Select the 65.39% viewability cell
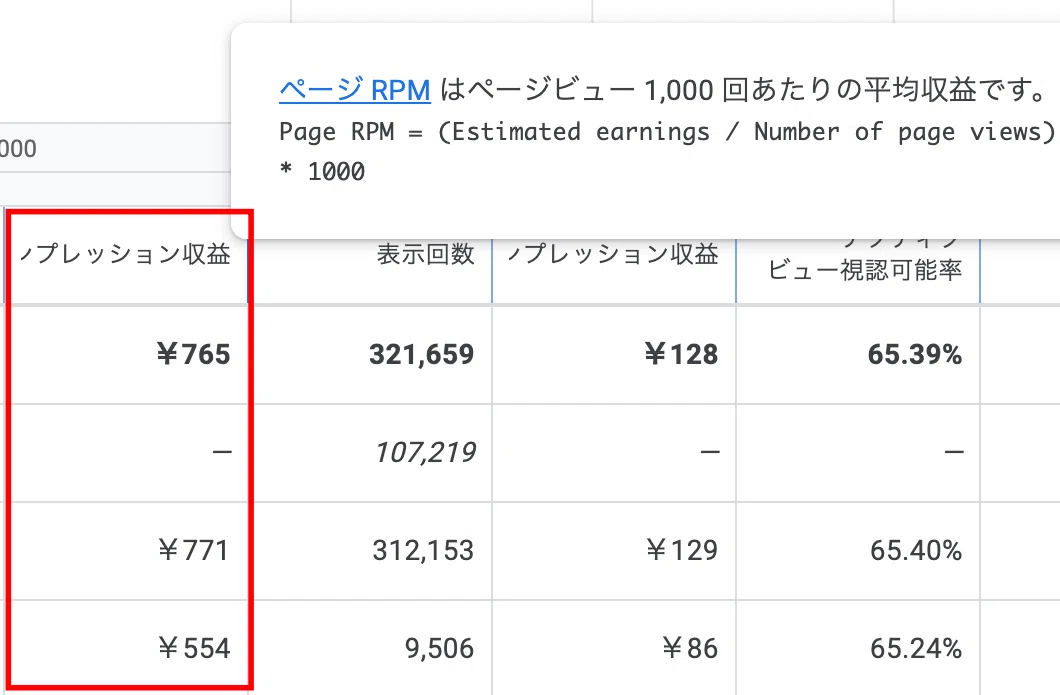 [x=915, y=354]
